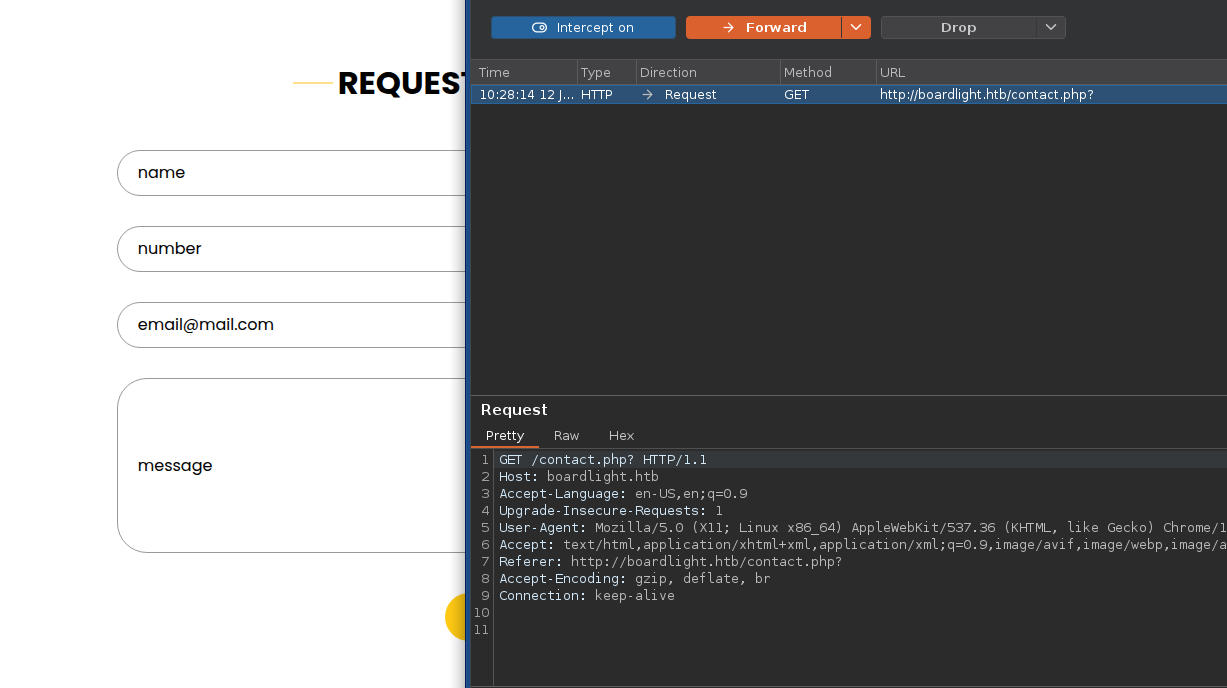Click the Direction column header
This screenshot has width=1227, height=688.
(x=707, y=72)
